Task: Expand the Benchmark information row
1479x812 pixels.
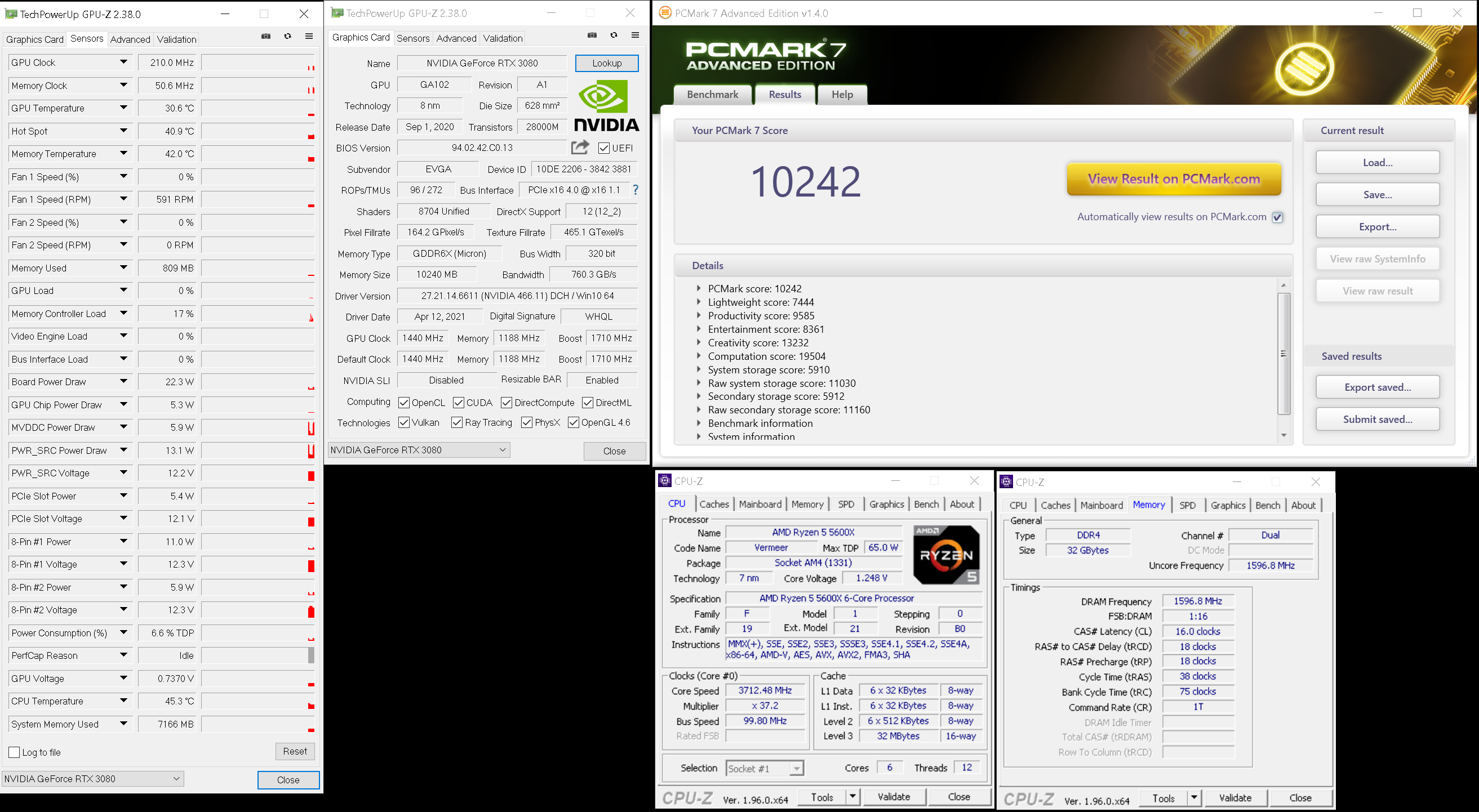Action: 699,423
